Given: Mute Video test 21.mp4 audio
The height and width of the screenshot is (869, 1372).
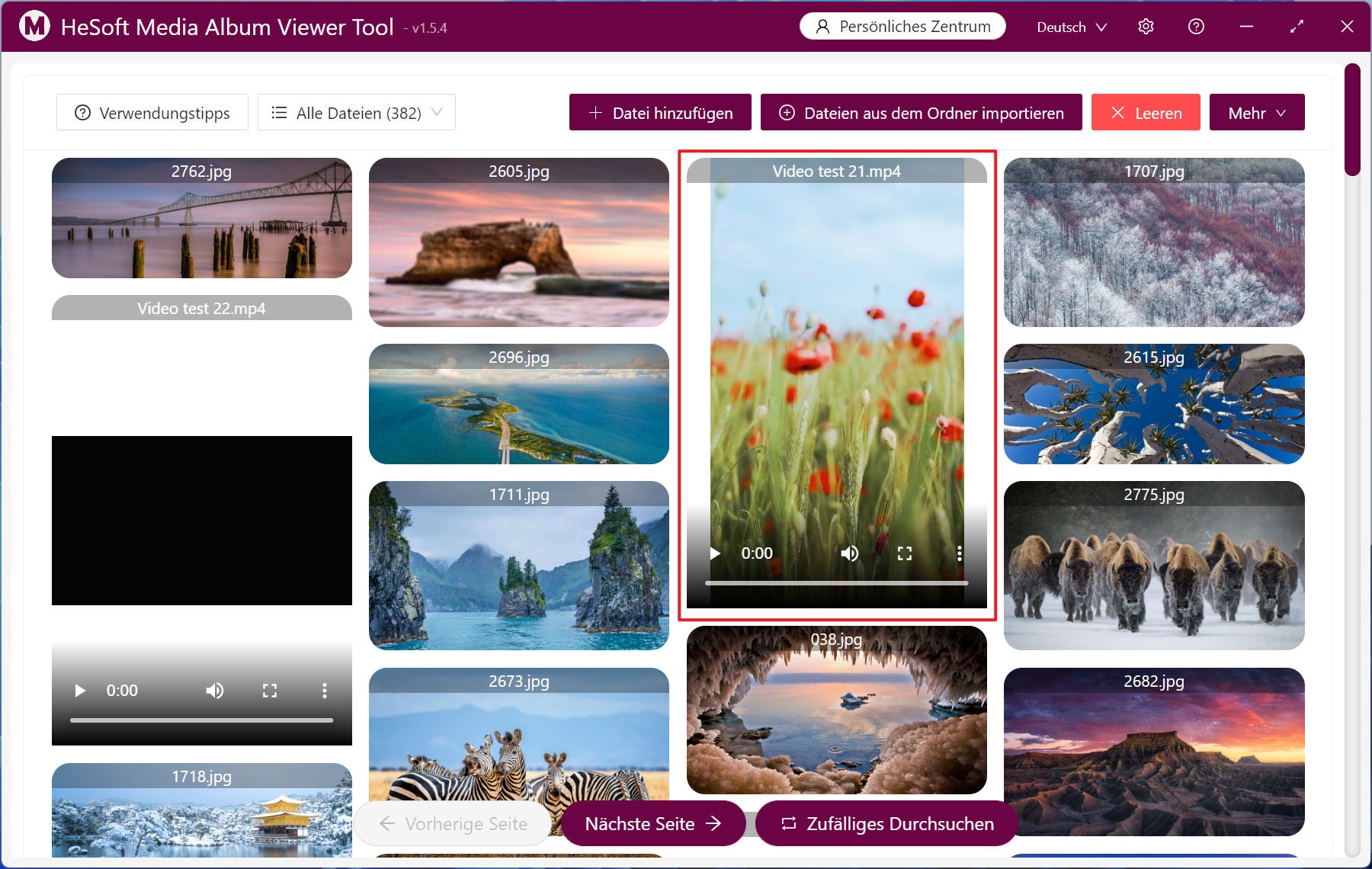Looking at the screenshot, I should [850, 553].
